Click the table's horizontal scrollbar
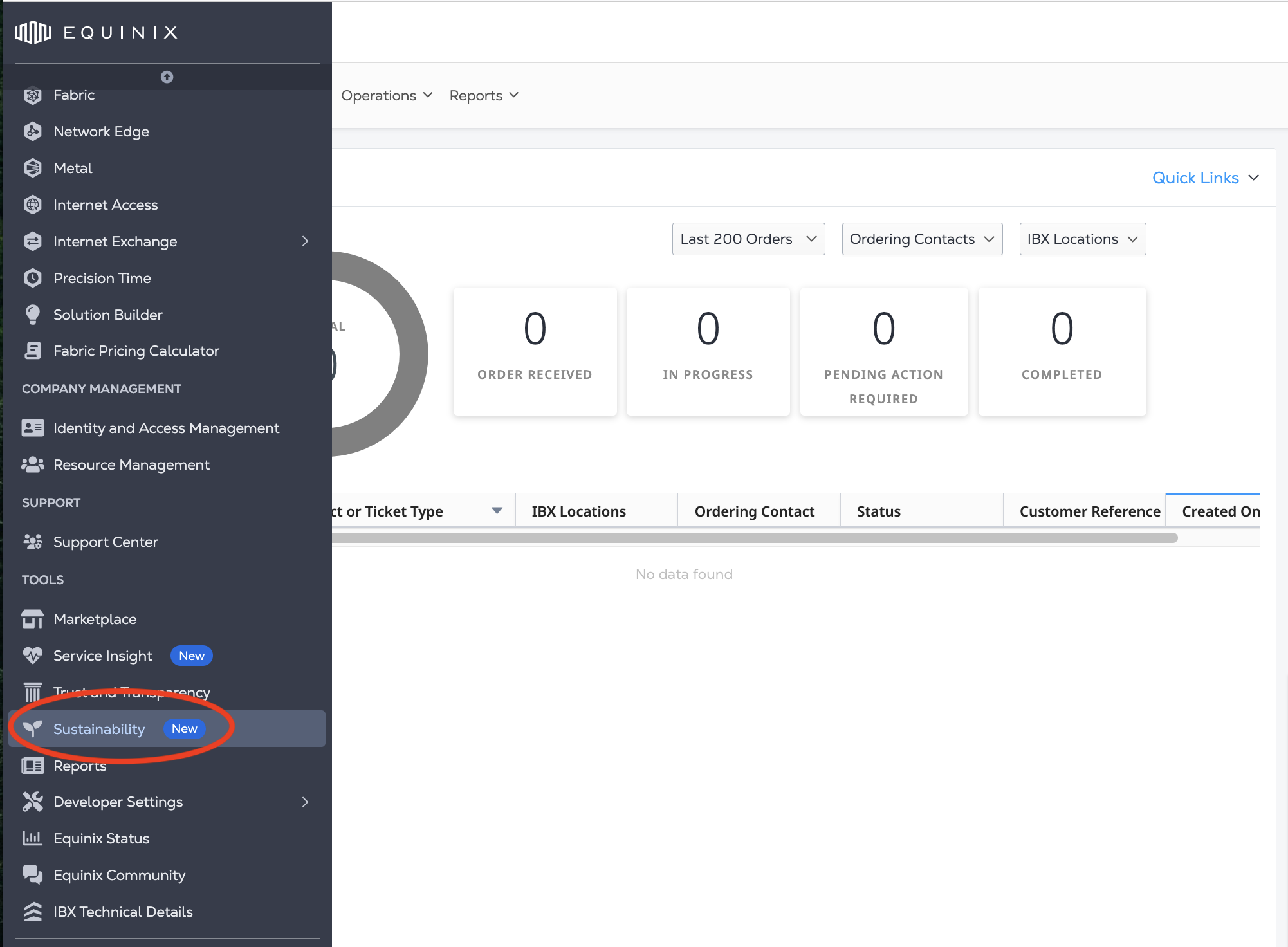Screen dimensions: 1288x947 click(753, 538)
